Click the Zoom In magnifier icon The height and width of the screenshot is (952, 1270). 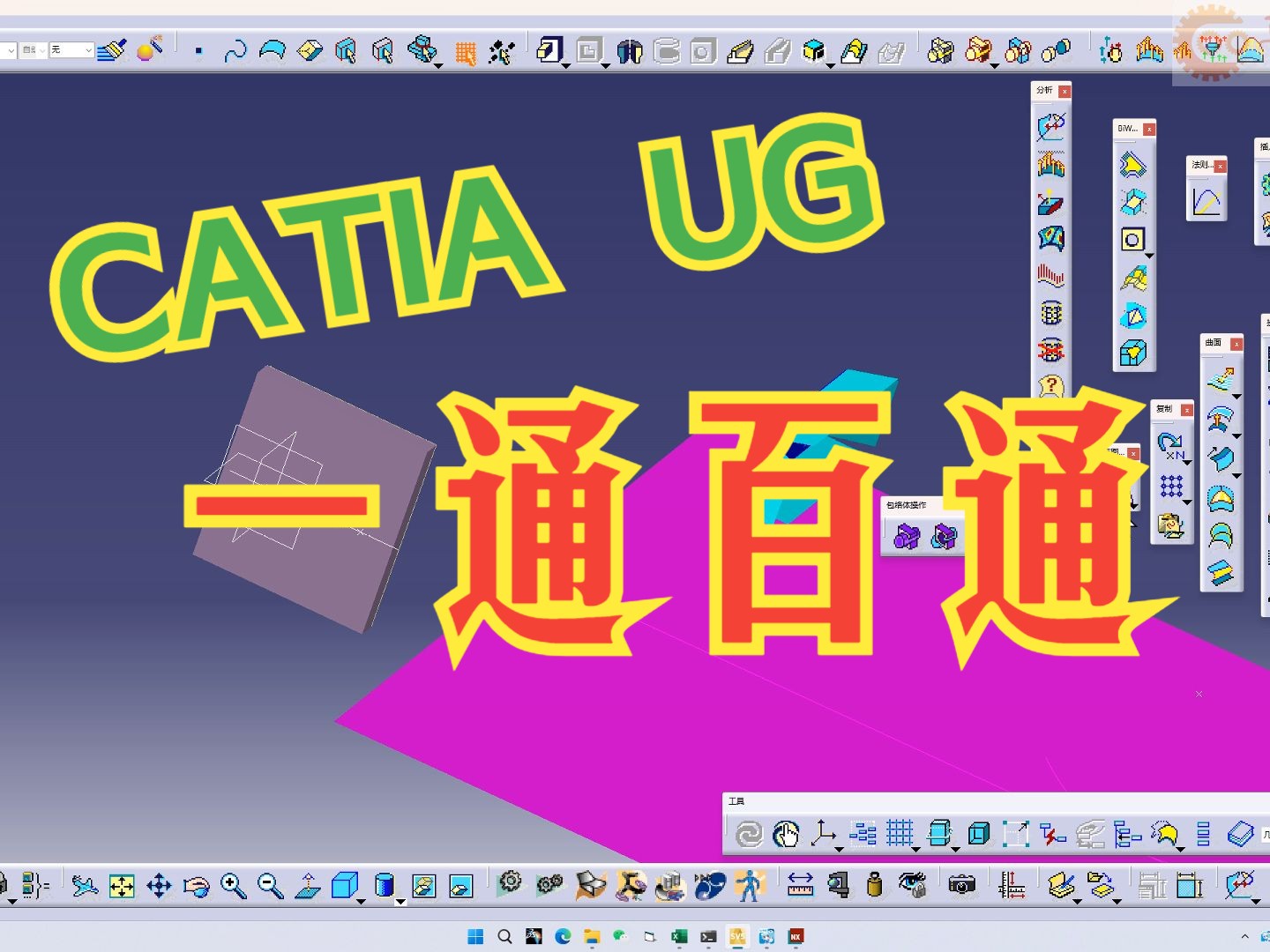[233, 885]
